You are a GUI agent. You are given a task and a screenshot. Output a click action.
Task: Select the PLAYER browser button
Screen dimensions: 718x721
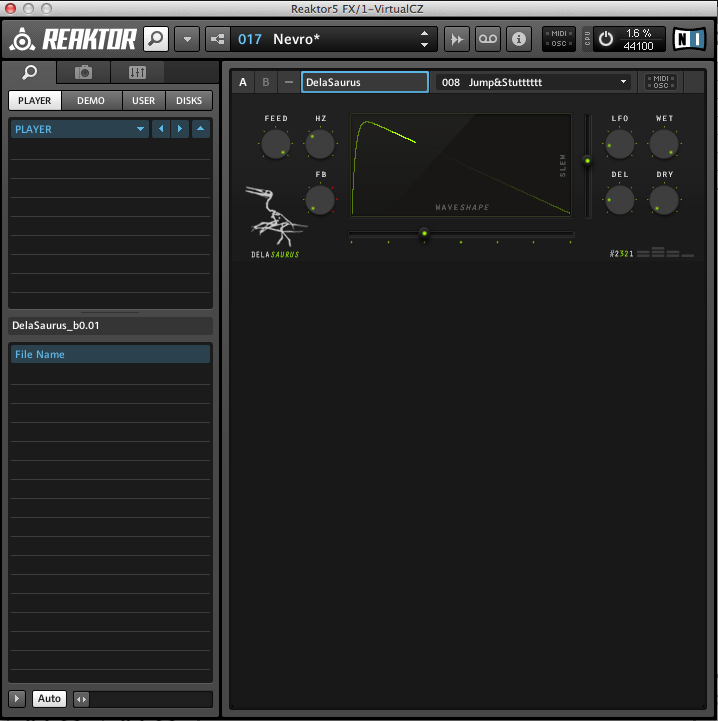pos(34,100)
